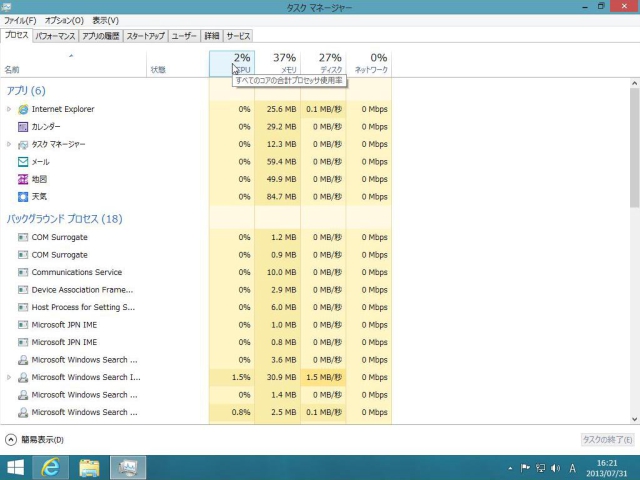Click the Device Association Frame process icon
The image size is (640, 480).
coord(23,290)
